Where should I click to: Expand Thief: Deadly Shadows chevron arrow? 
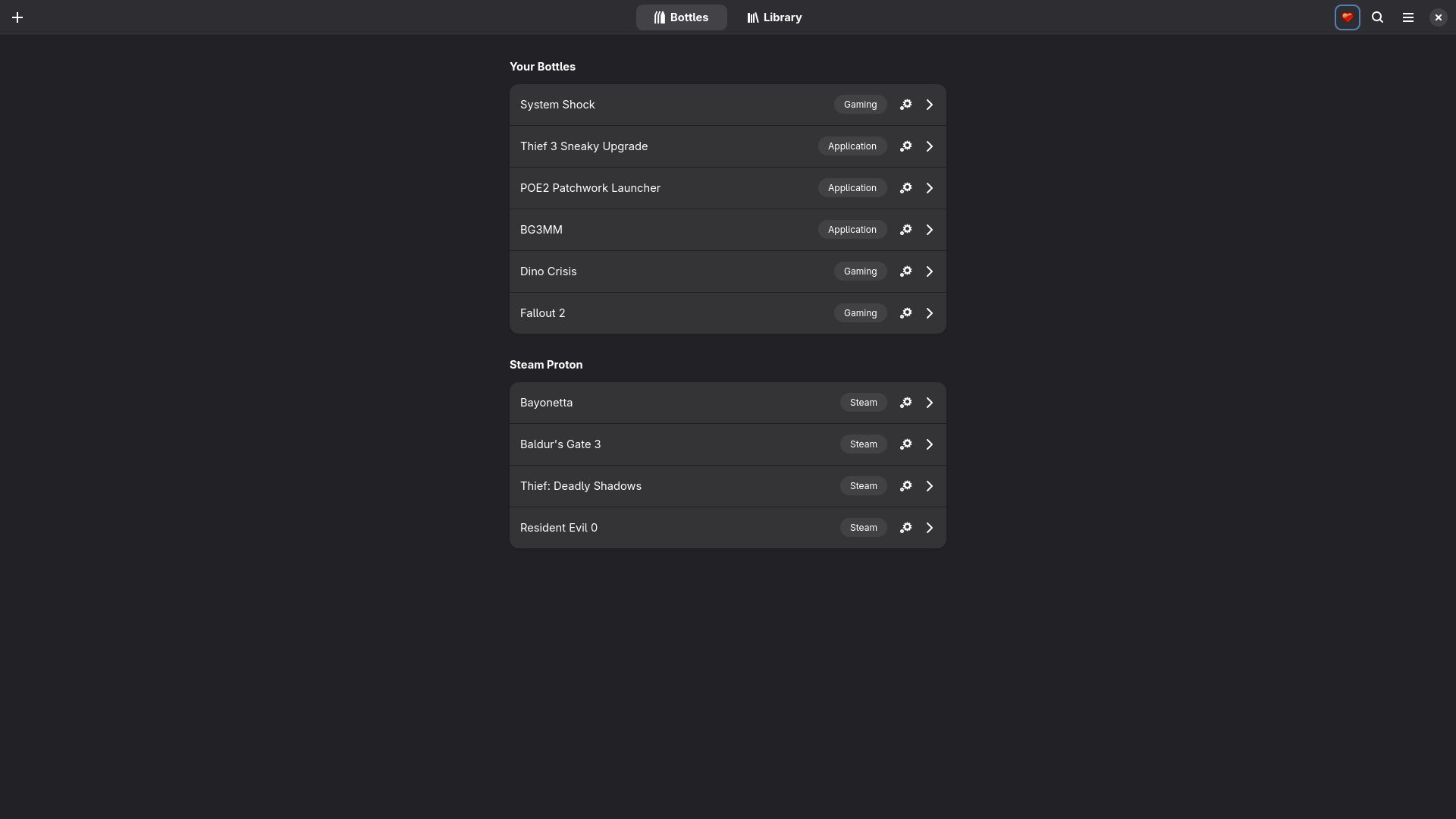click(x=929, y=486)
